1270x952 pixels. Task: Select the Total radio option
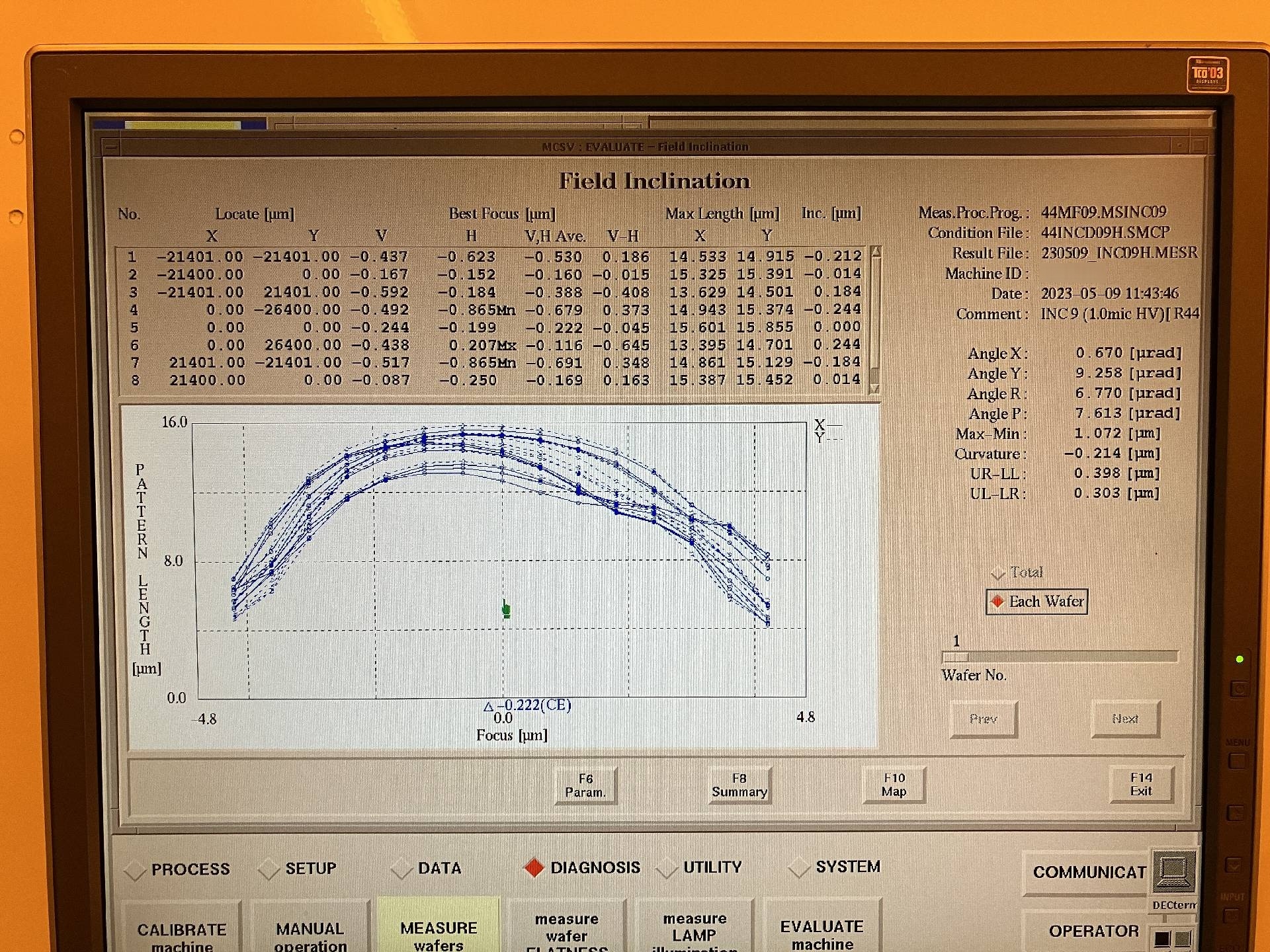[1017, 573]
